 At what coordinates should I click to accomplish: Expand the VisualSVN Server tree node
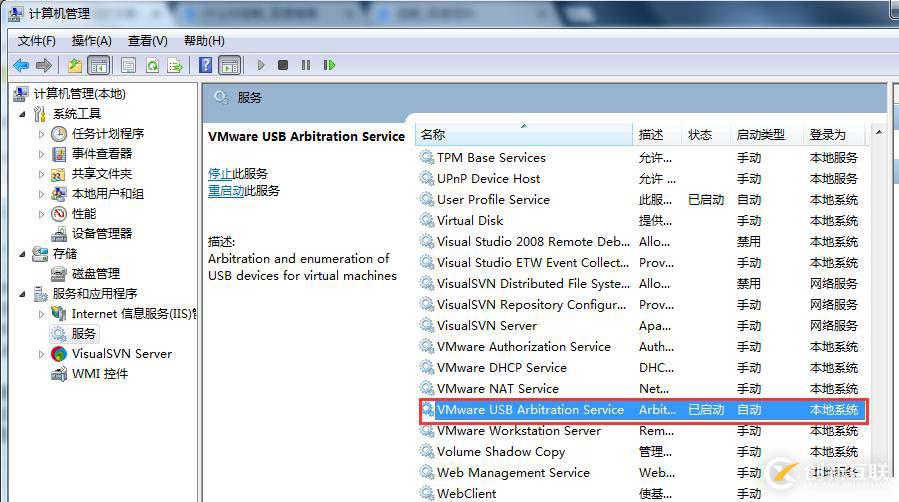[x=41, y=354]
